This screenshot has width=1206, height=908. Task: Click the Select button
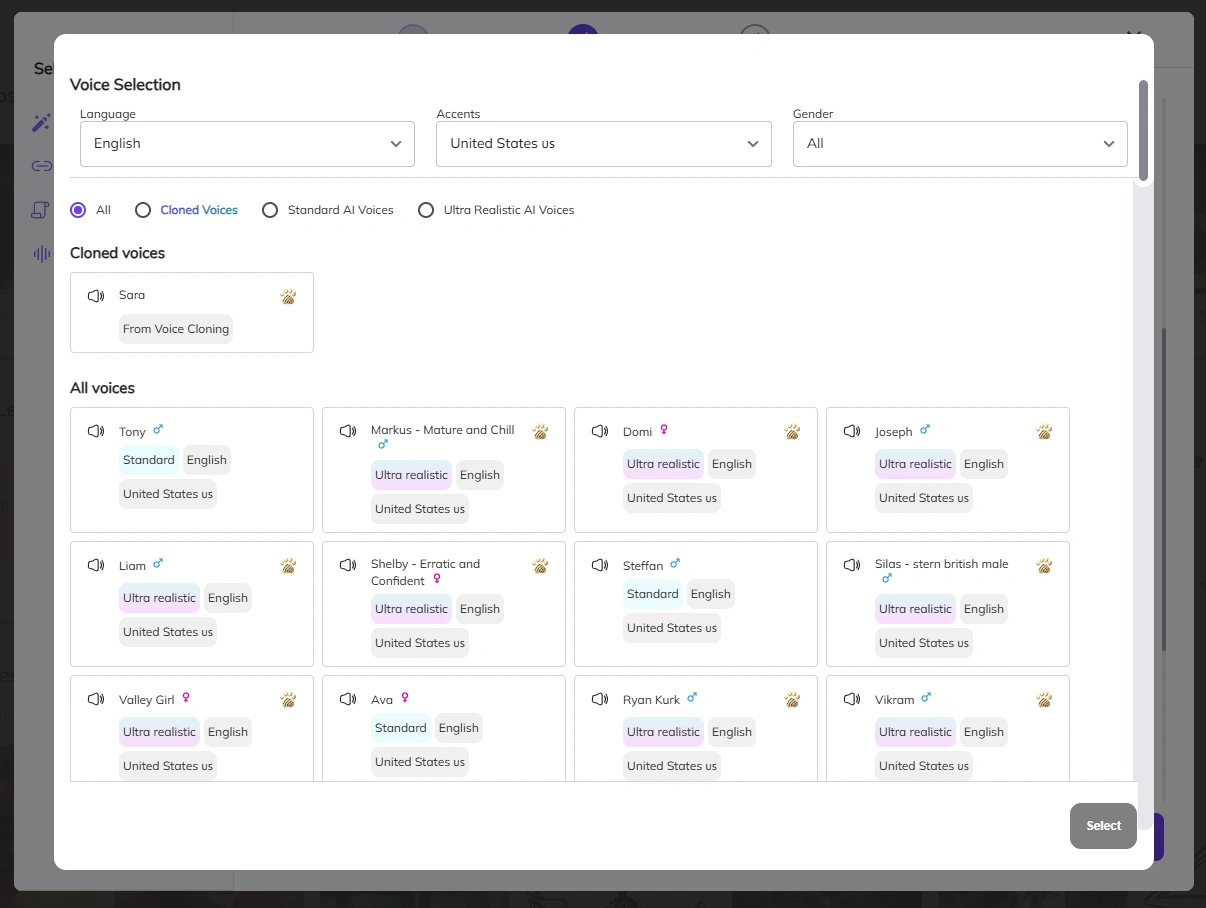click(1103, 826)
